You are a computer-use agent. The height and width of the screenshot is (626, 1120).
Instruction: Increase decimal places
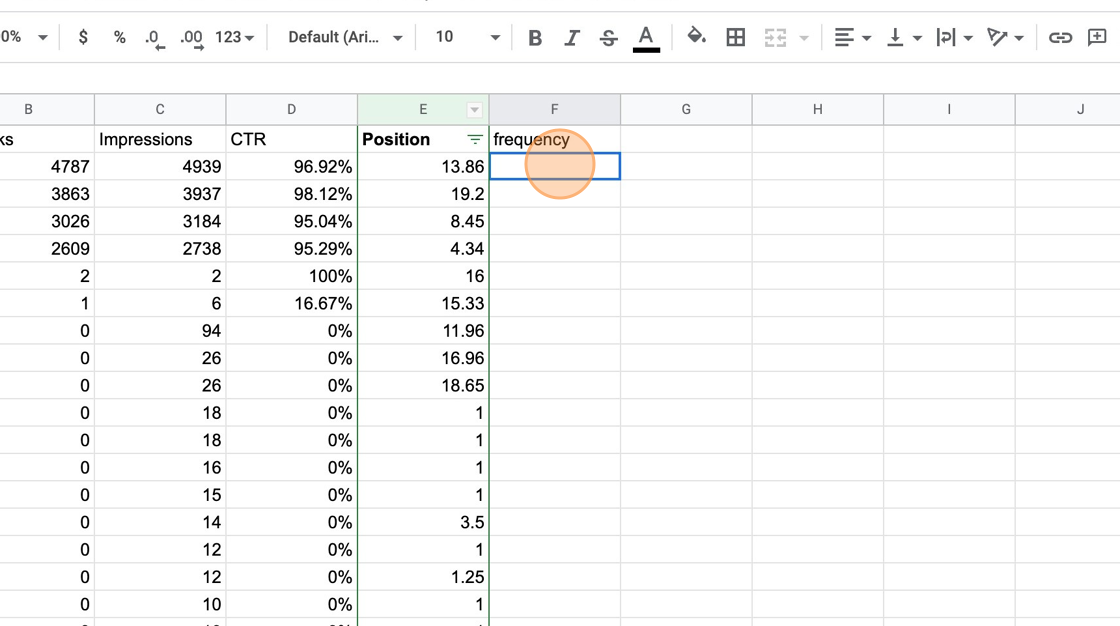(191, 37)
